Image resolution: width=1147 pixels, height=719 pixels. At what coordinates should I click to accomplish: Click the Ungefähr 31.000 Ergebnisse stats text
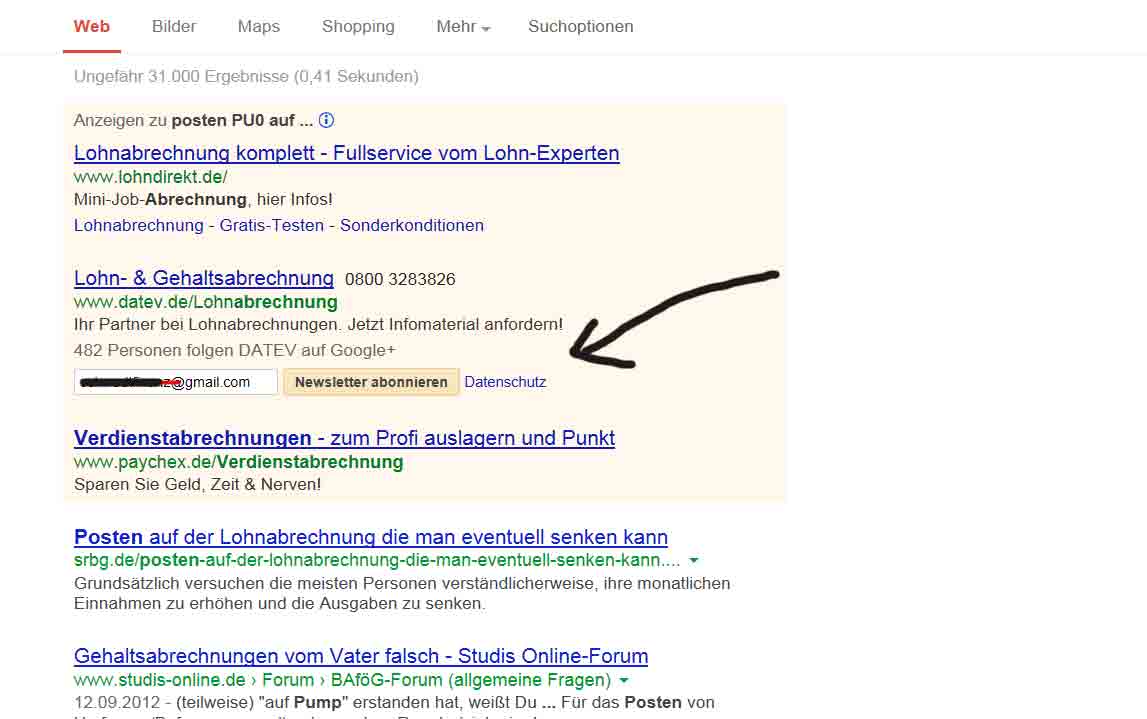(x=247, y=76)
